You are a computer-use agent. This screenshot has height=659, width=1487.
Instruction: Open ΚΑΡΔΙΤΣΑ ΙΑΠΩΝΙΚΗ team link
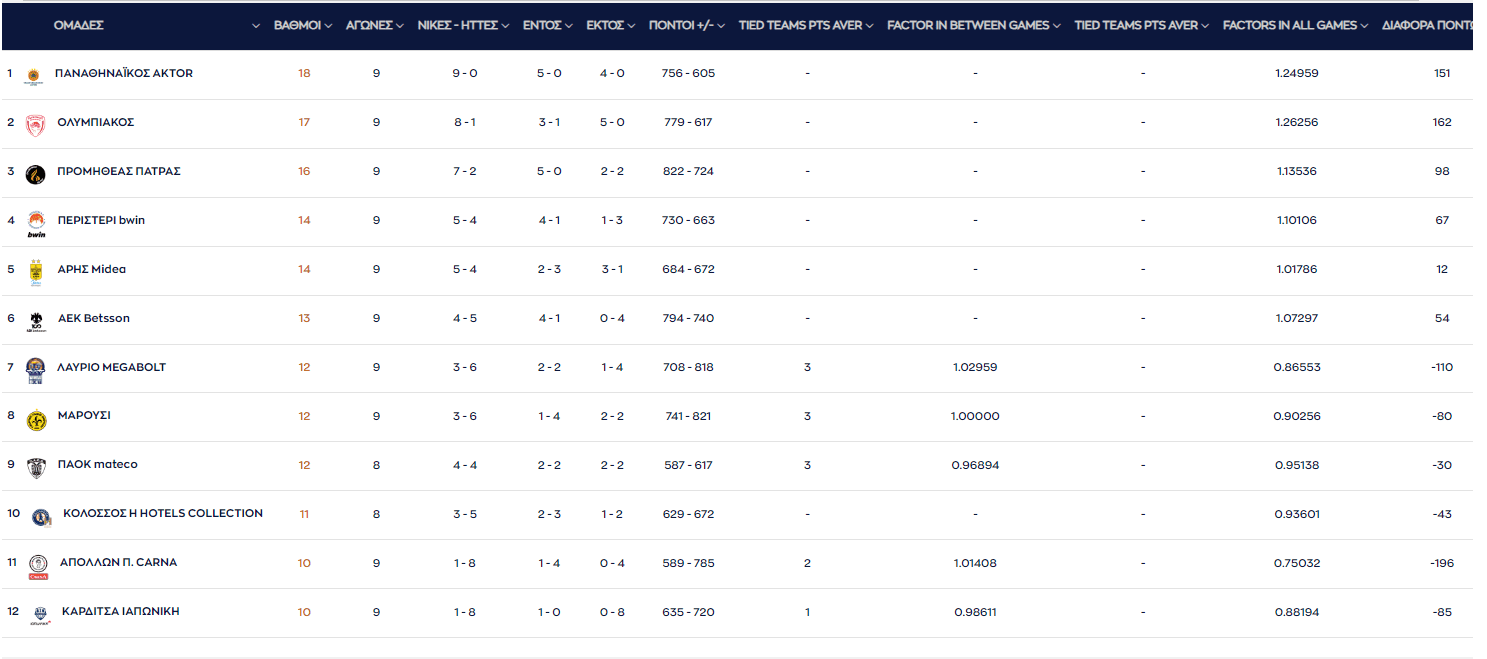point(121,611)
